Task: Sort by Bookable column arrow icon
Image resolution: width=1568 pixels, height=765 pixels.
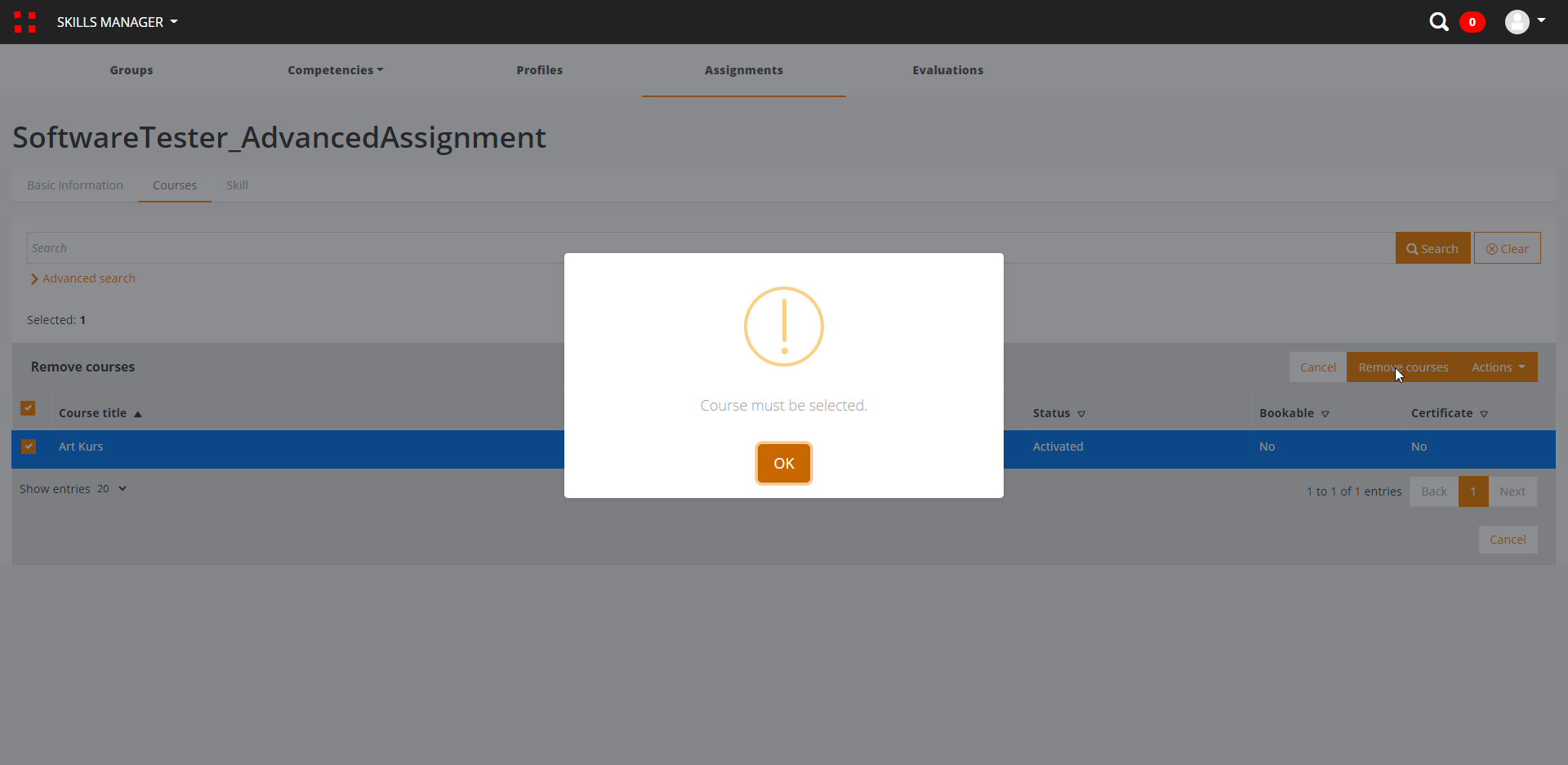Action: [x=1325, y=414]
